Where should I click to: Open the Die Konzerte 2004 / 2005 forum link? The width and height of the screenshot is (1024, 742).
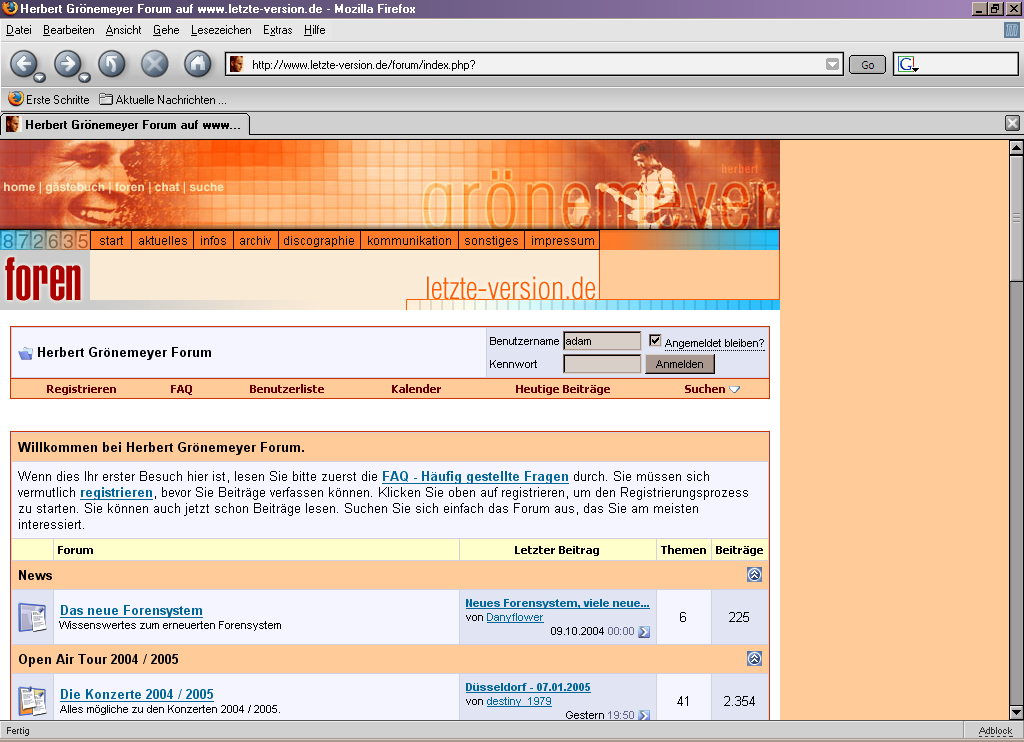coord(136,694)
